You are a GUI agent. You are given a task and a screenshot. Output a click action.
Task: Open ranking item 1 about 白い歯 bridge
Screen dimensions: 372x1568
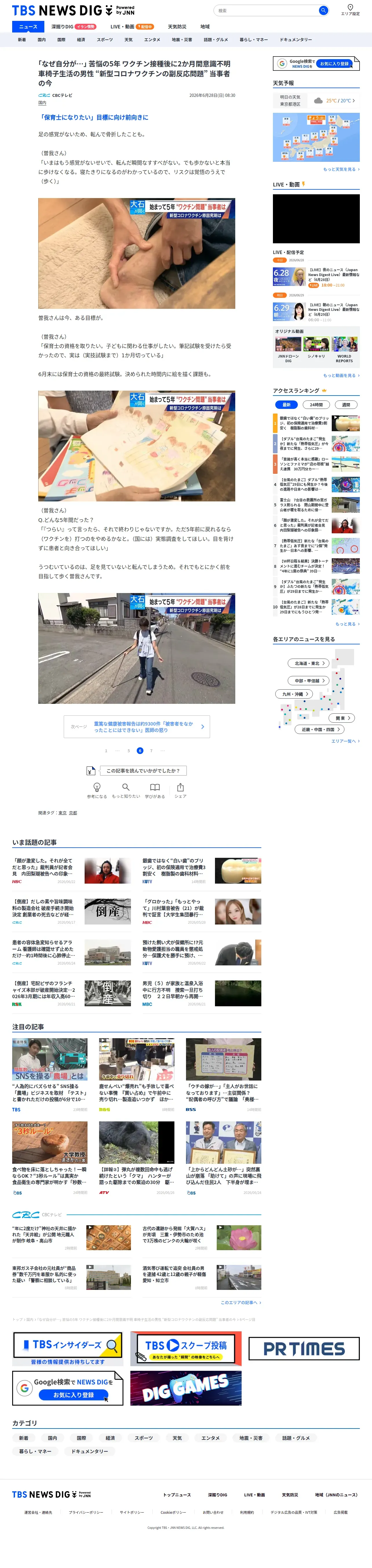[x=316, y=423]
